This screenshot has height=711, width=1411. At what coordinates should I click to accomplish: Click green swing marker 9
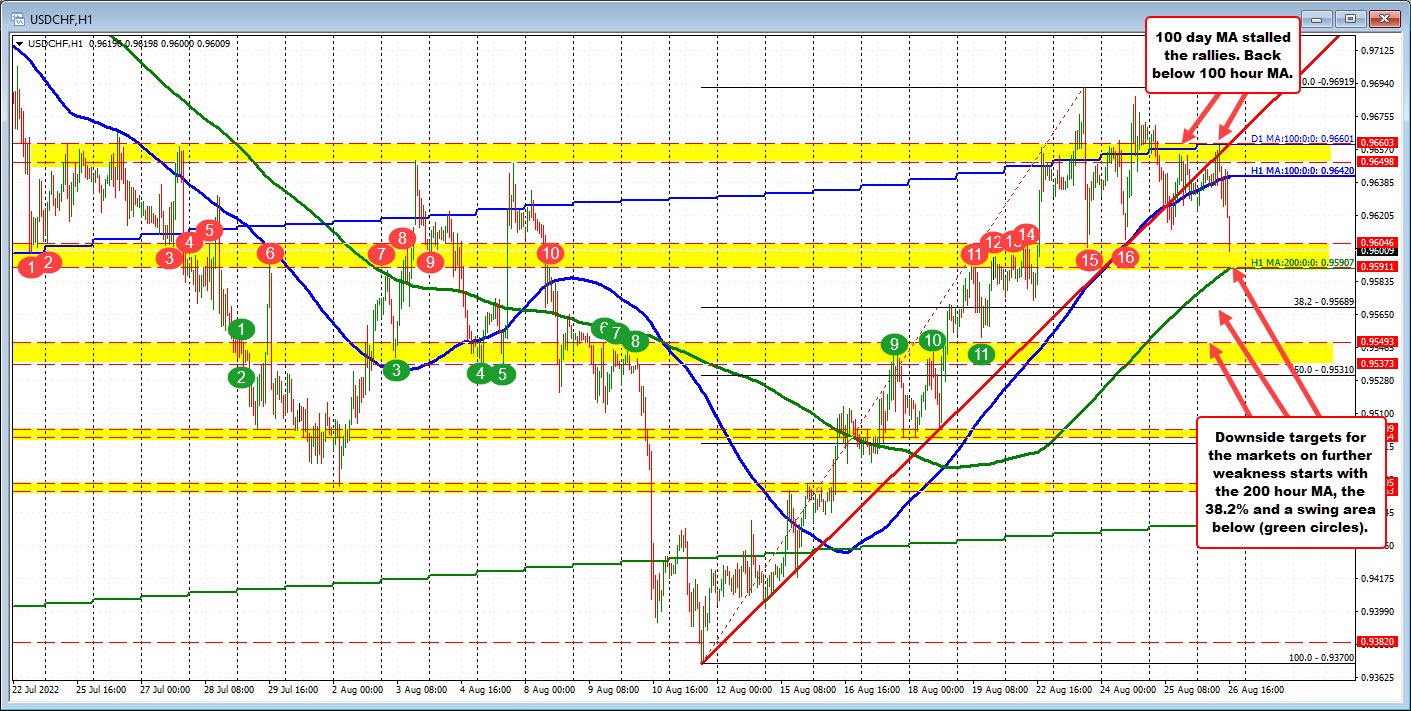click(x=893, y=345)
